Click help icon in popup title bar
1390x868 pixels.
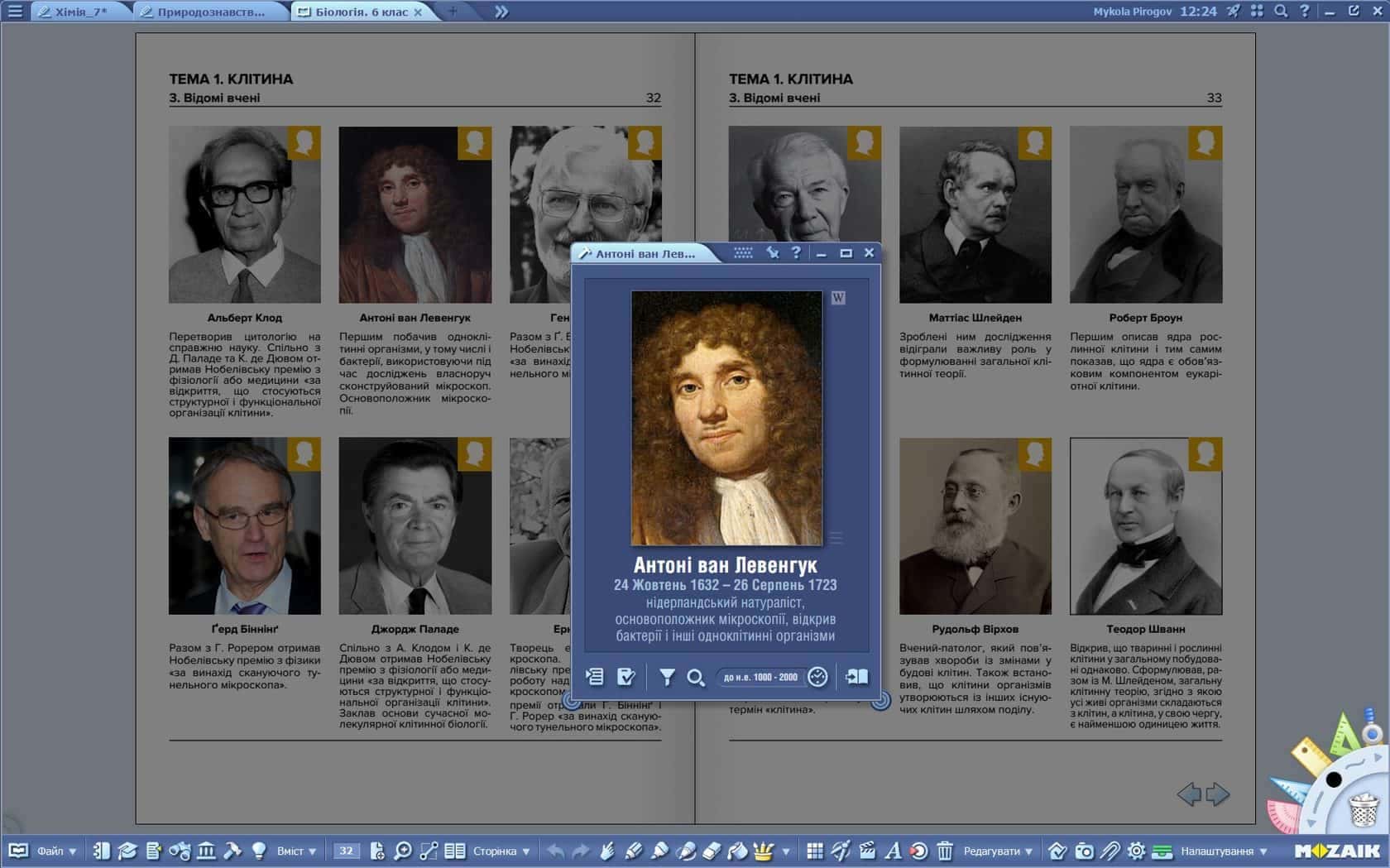(796, 253)
